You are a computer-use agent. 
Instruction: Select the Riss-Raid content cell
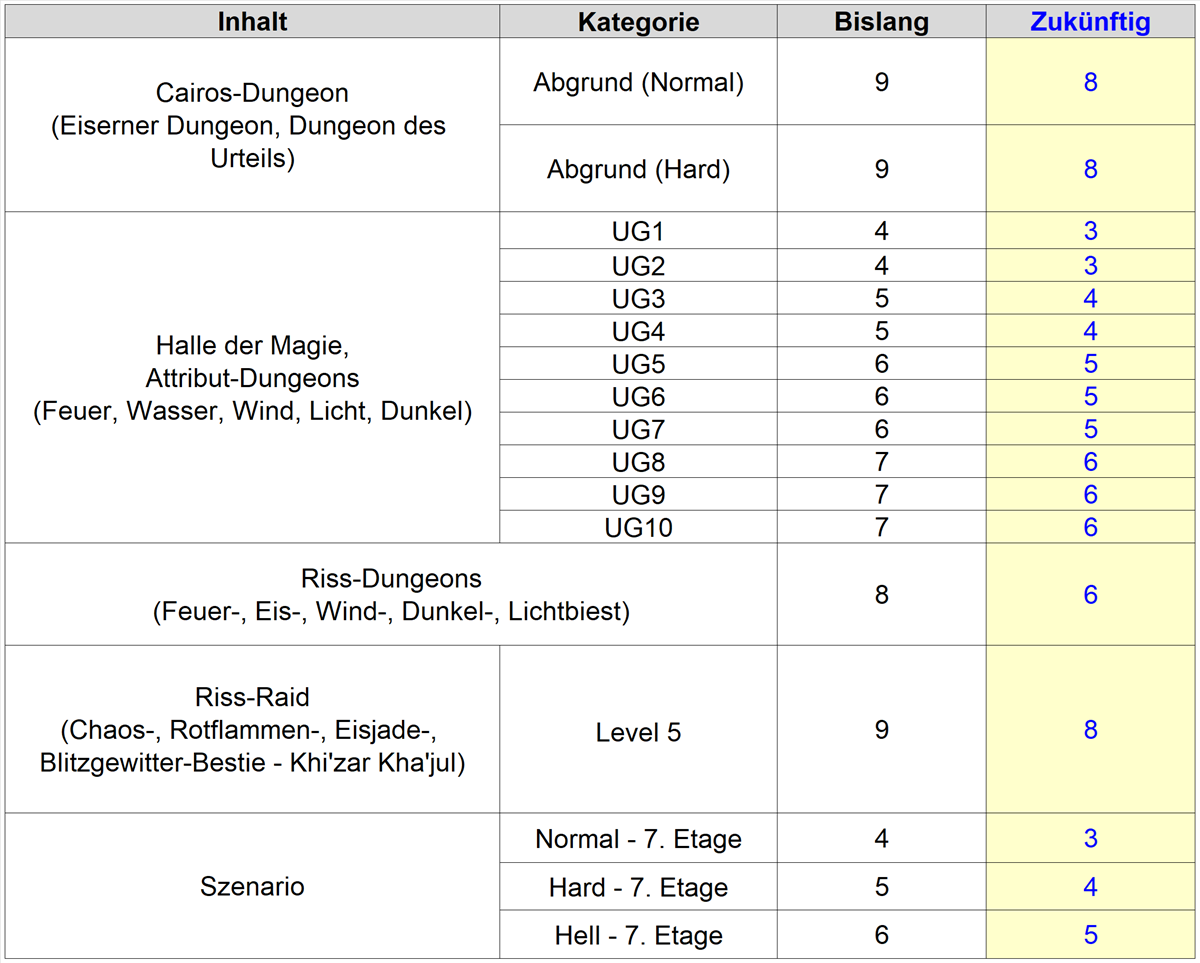(x=252, y=730)
